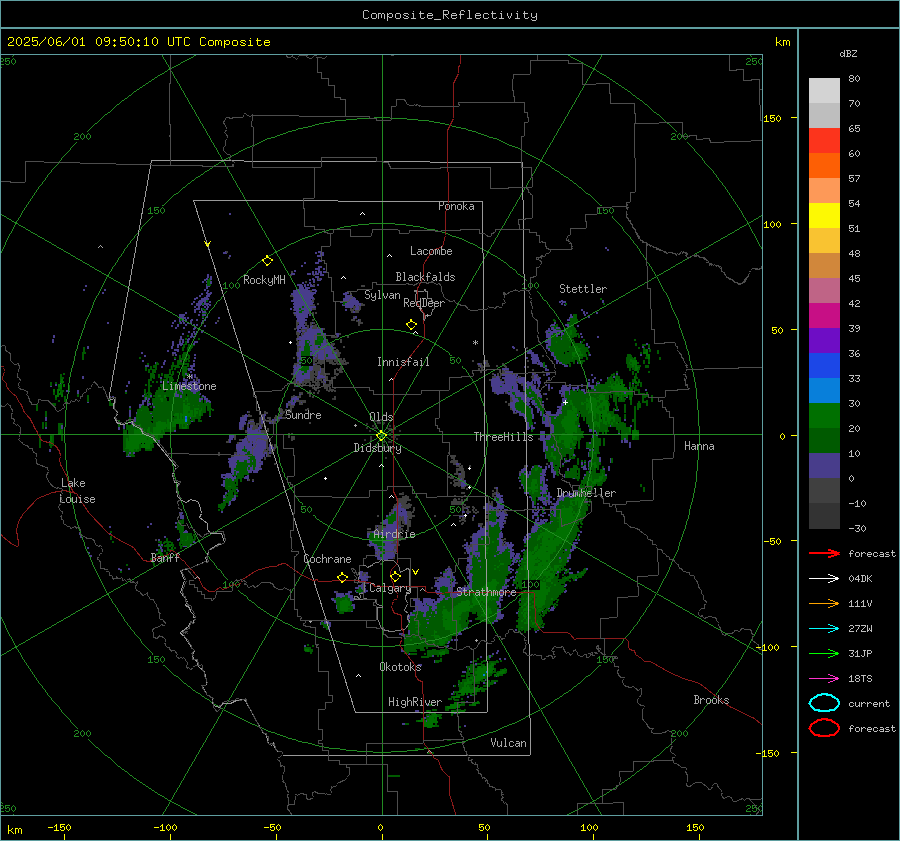Image resolution: width=900 pixels, height=841 pixels.
Task: Click the Limestone label
Action: pyautogui.click(x=189, y=386)
